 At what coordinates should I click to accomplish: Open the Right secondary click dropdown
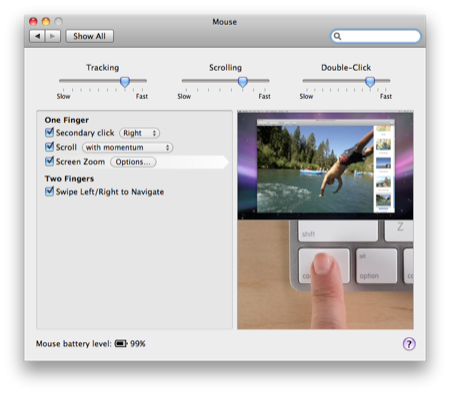point(140,133)
